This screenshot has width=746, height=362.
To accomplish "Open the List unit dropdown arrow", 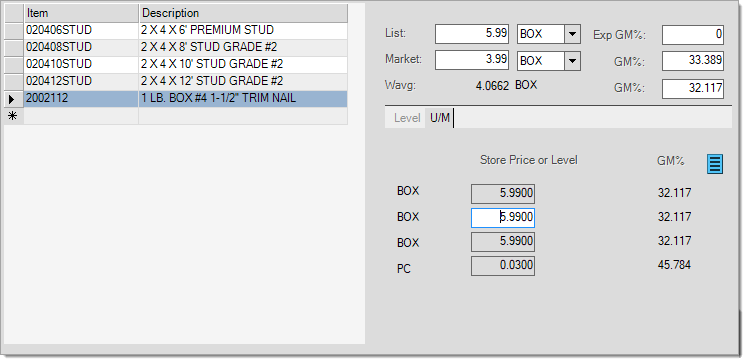I will [x=572, y=34].
